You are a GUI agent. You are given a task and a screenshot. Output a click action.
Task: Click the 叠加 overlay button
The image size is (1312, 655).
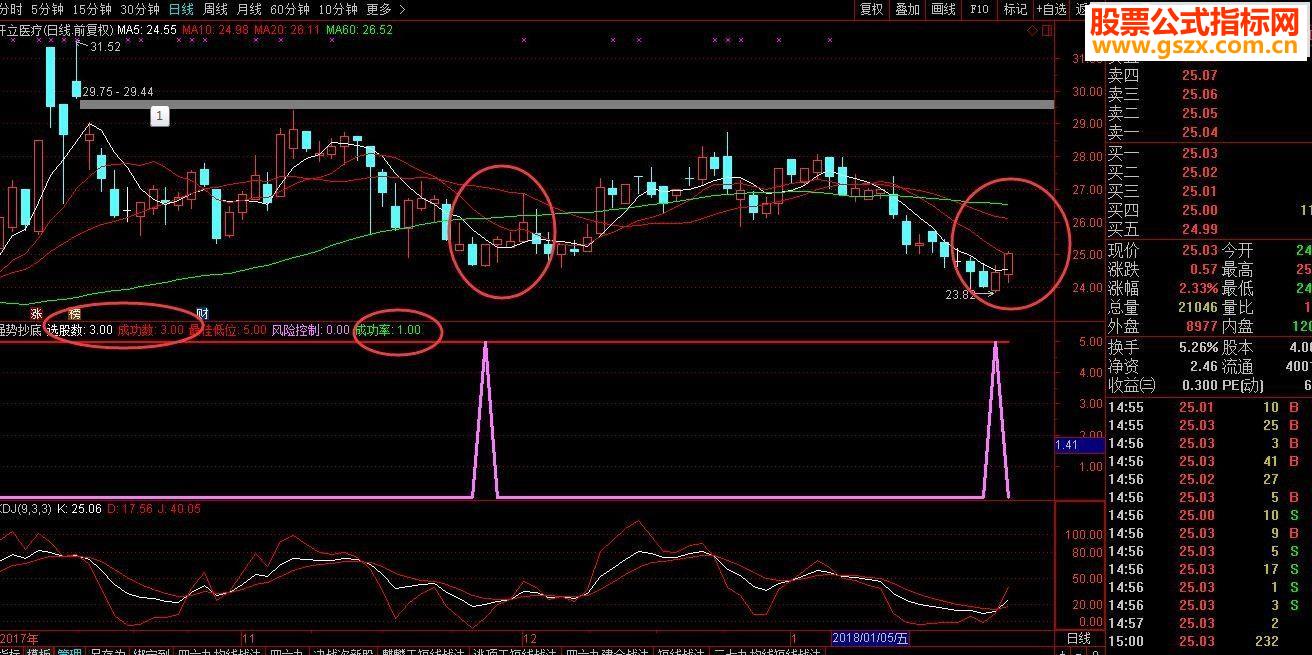pyautogui.click(x=907, y=9)
